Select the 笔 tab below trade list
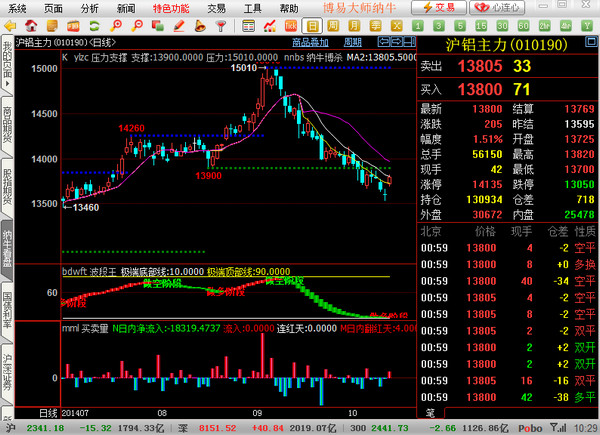Image resolution: width=600 pixels, height=435 pixels. point(430,413)
